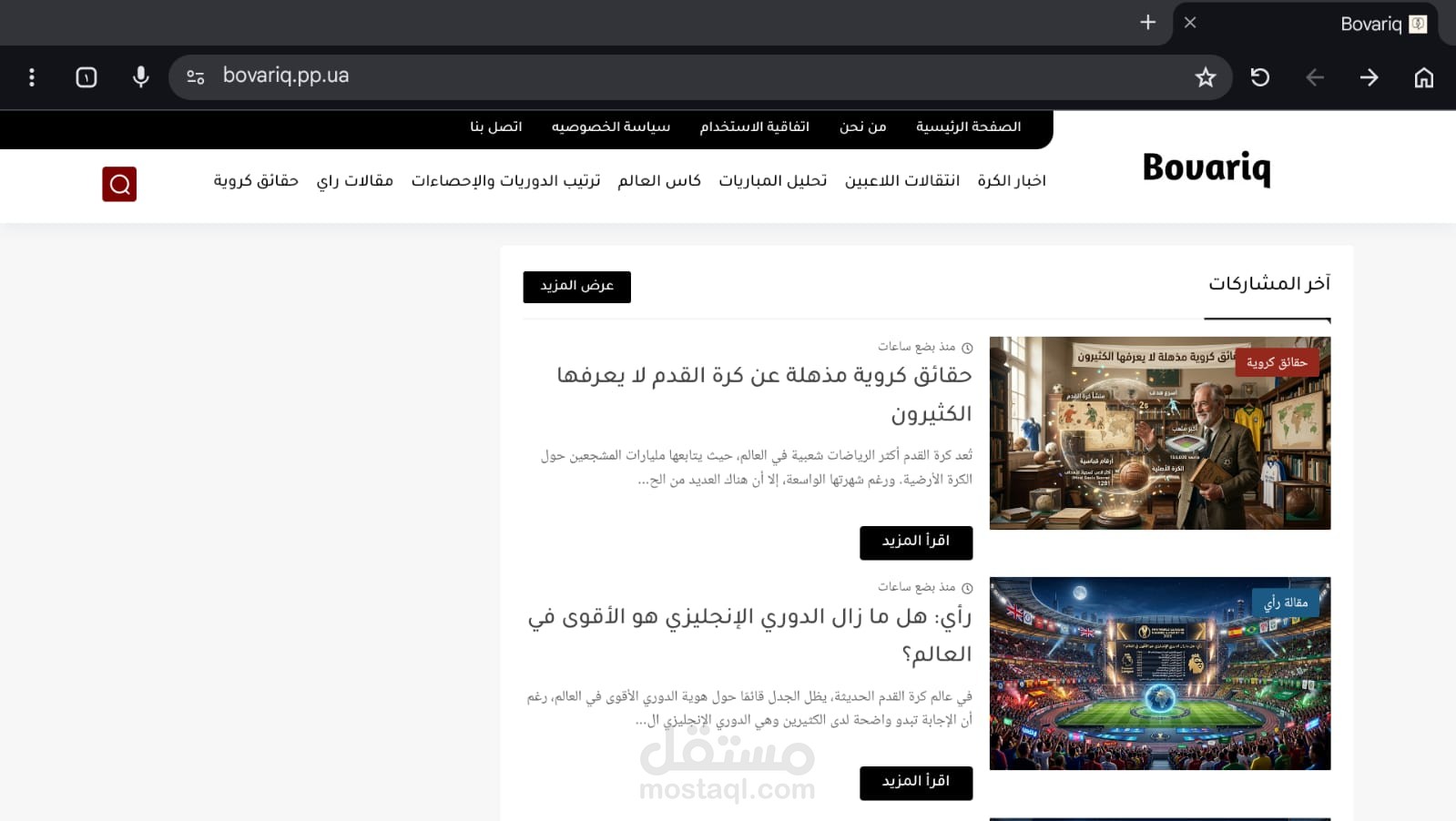Click the red حقائق كروية tag on thumbnail
1456x821 pixels.
coord(1277,362)
